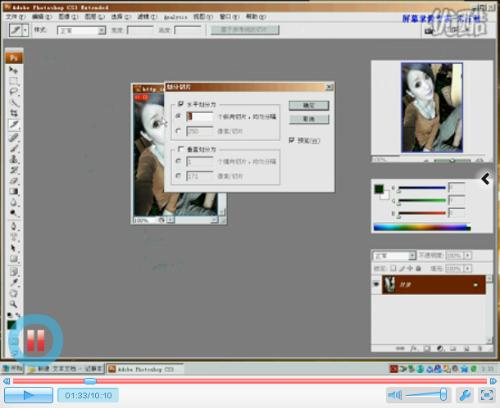Click 确定 OK button in dialog
The height and width of the screenshot is (408, 500).
[x=309, y=106]
